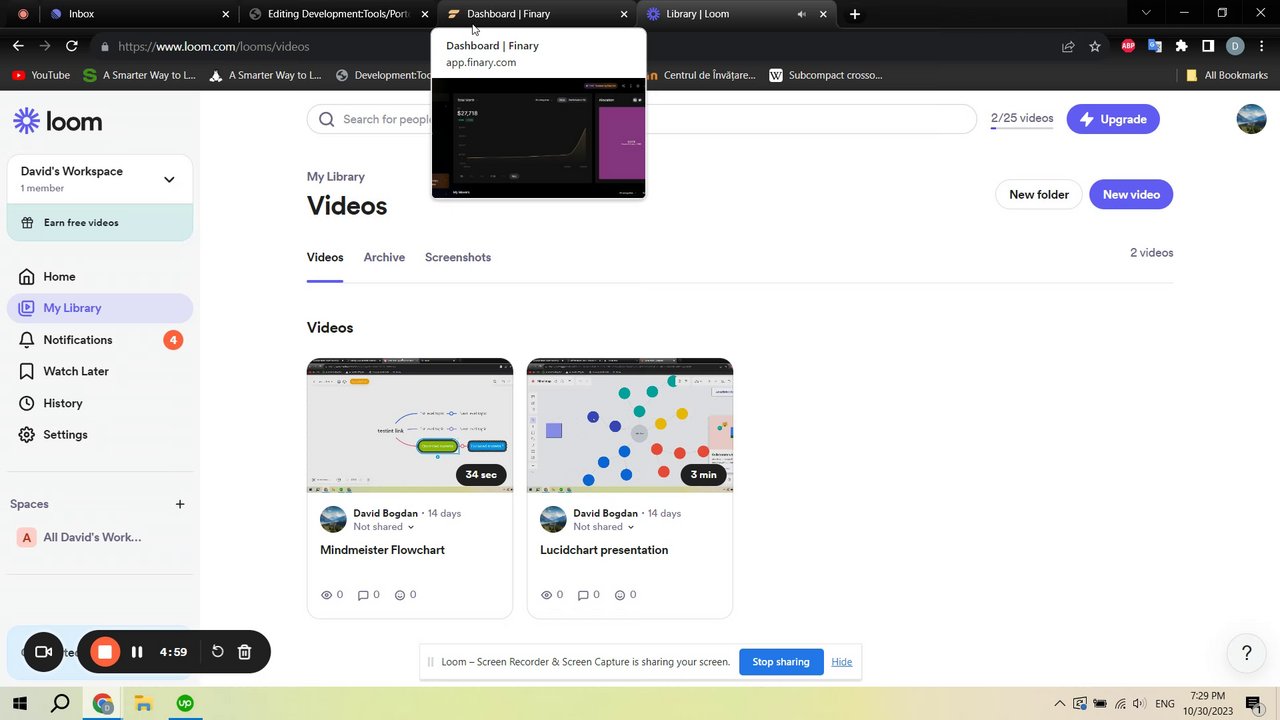Open the Loom profile avatar menu

(x=1251, y=119)
